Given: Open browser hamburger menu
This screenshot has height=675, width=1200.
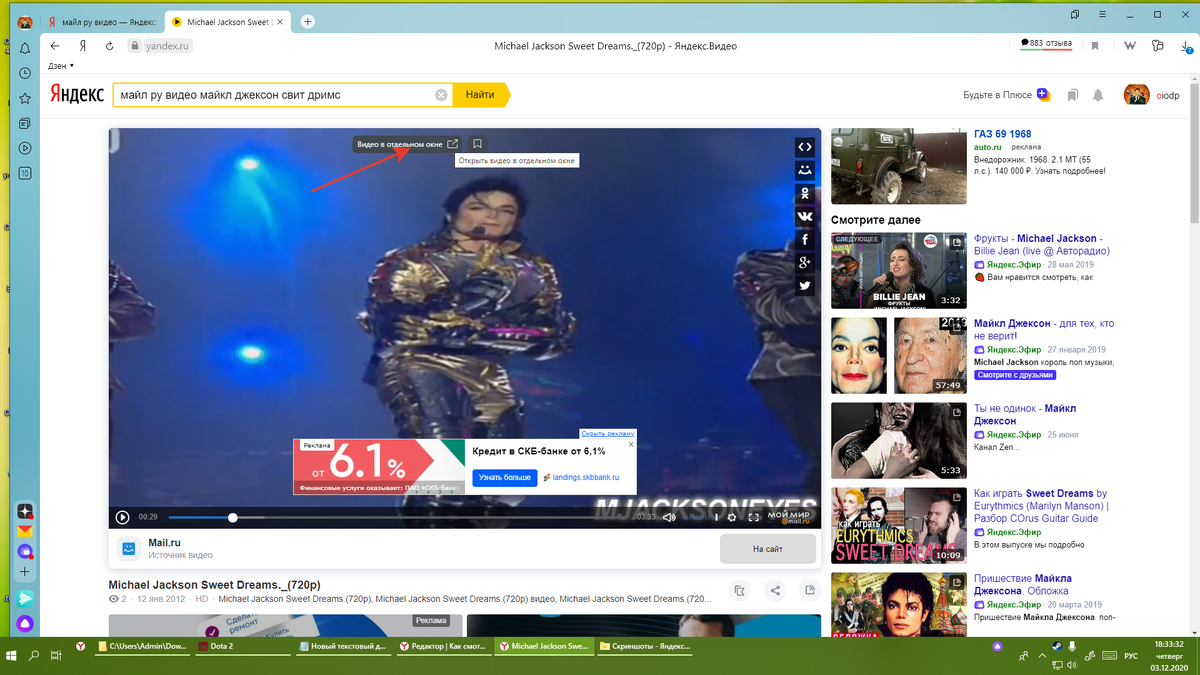Looking at the screenshot, I should 1100,14.
